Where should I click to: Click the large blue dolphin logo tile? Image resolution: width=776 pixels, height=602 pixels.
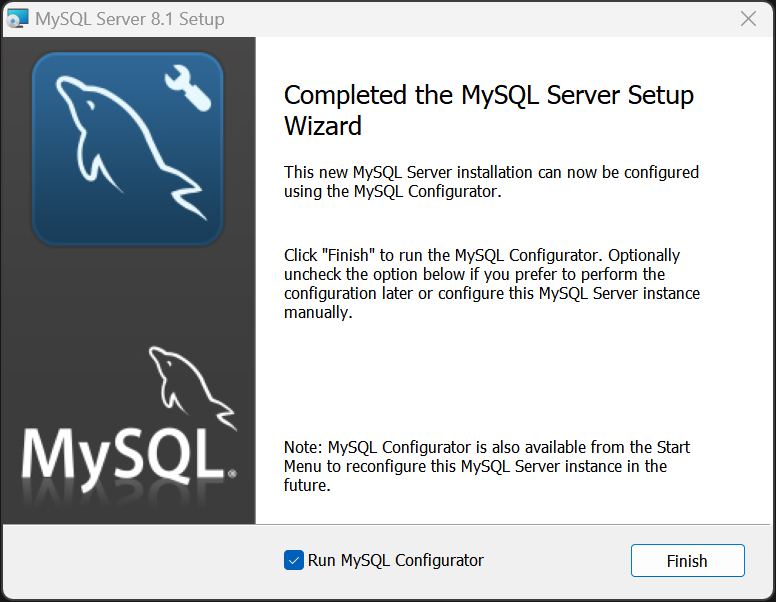tap(128, 149)
